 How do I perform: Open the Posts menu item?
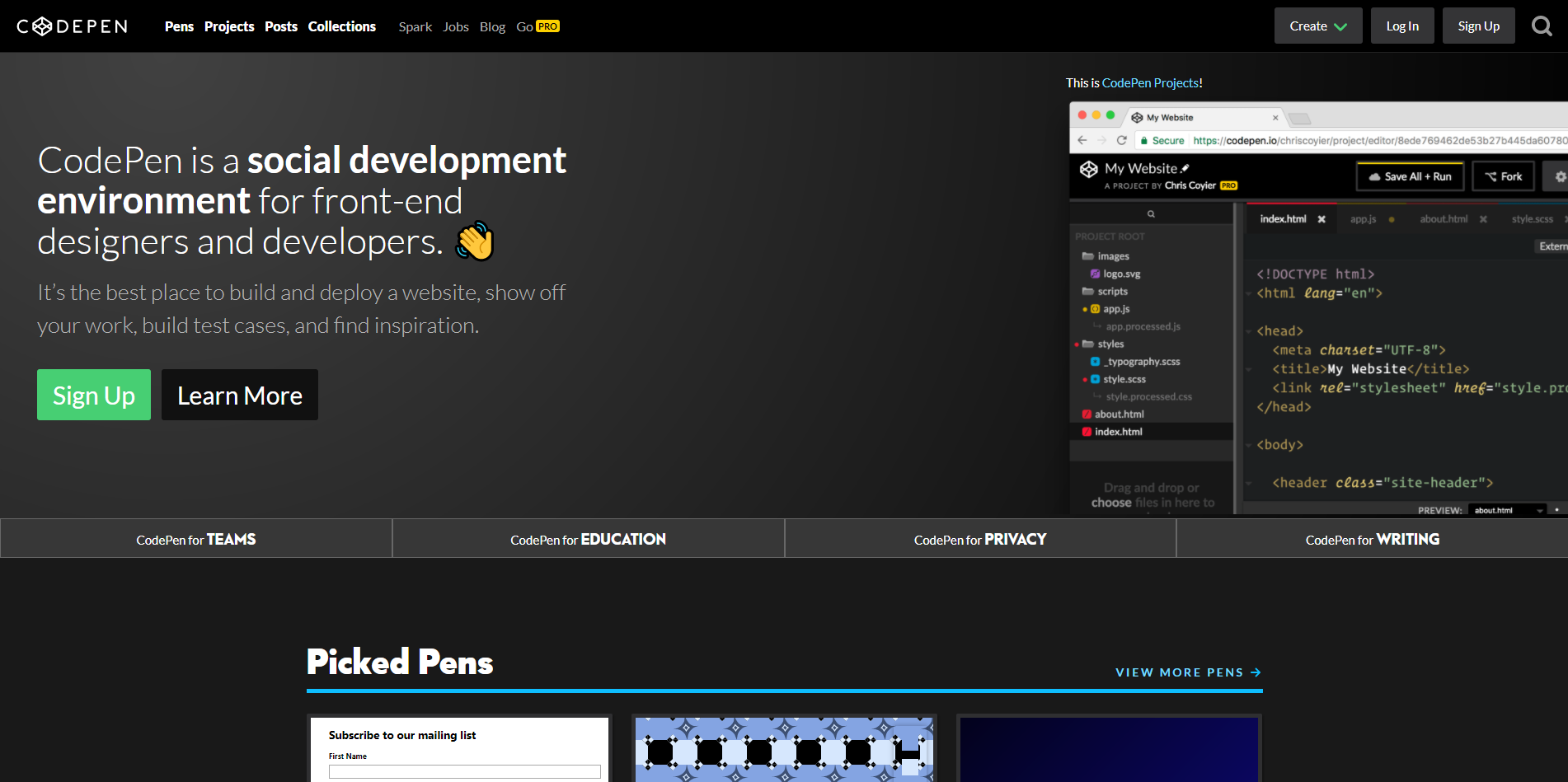(281, 26)
